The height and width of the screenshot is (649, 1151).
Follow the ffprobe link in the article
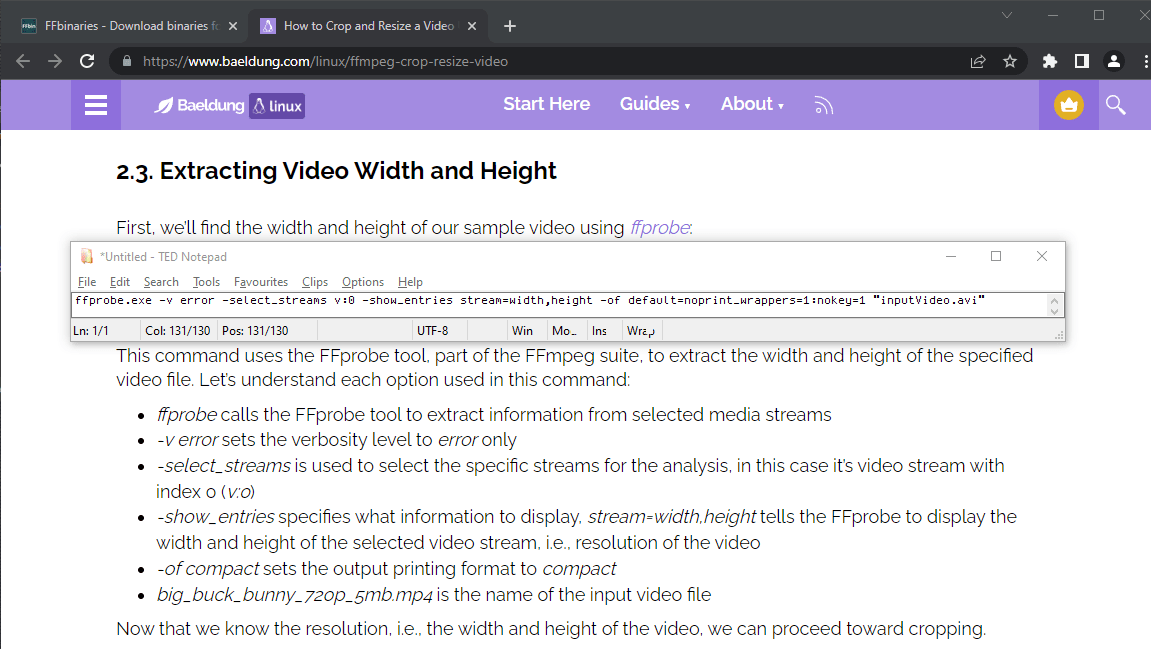click(660, 228)
